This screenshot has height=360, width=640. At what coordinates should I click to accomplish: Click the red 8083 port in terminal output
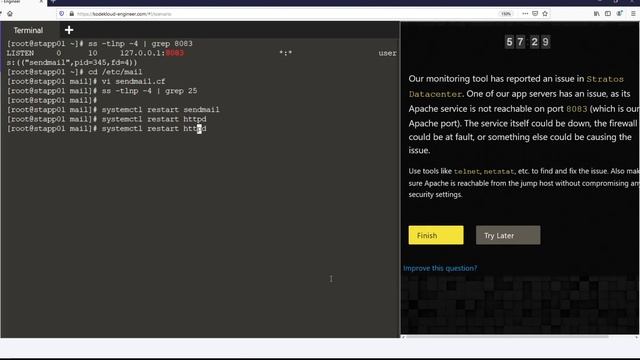(x=175, y=53)
